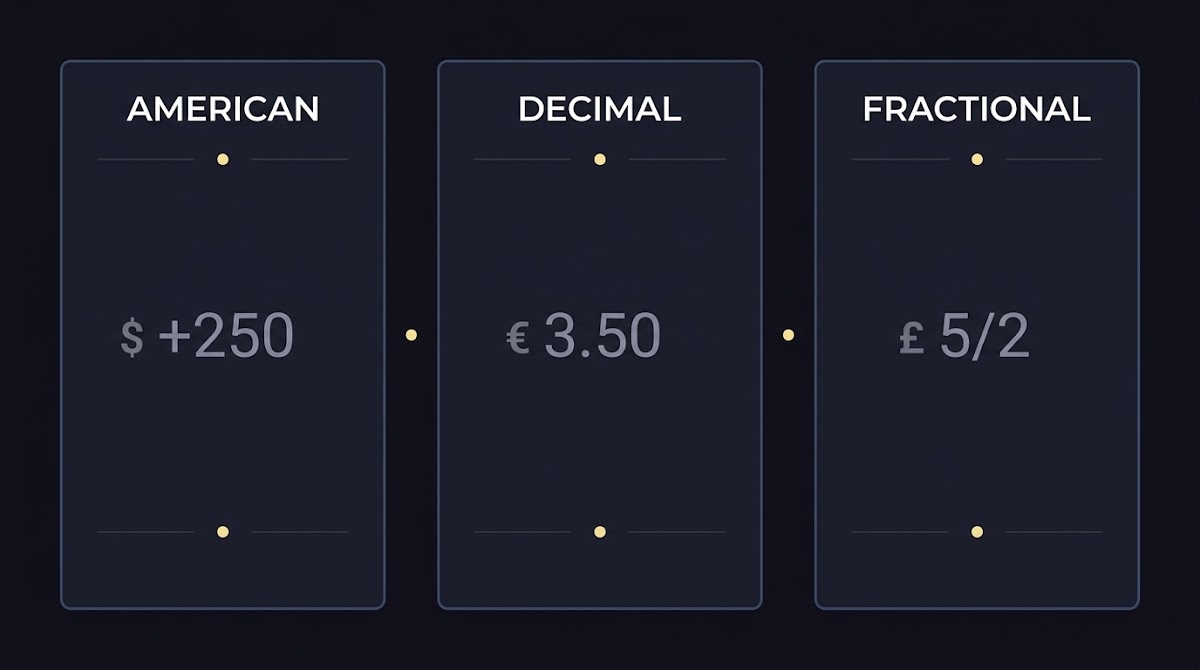Click the euro currency symbol

point(518,337)
